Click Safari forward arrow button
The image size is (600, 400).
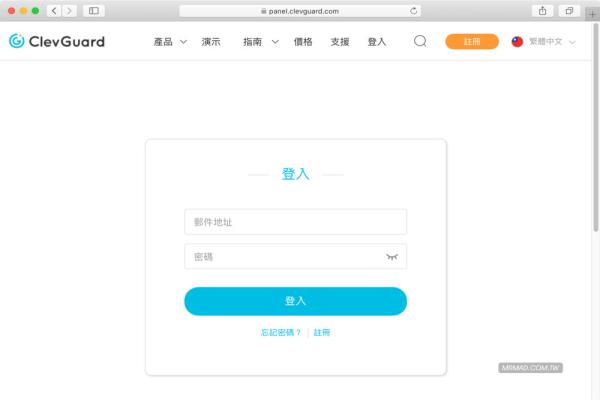pos(69,11)
